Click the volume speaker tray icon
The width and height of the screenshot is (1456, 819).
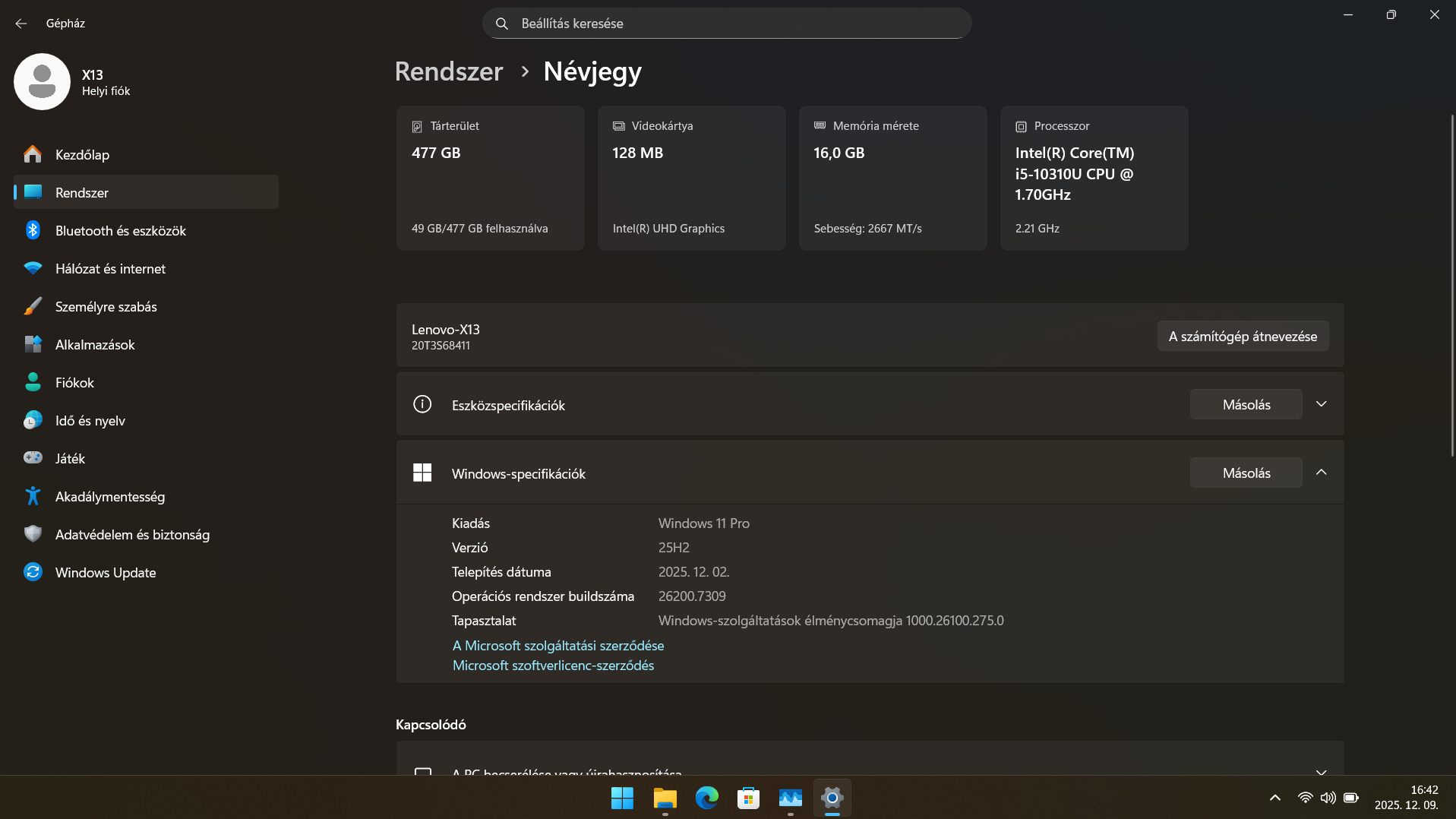click(x=1328, y=798)
